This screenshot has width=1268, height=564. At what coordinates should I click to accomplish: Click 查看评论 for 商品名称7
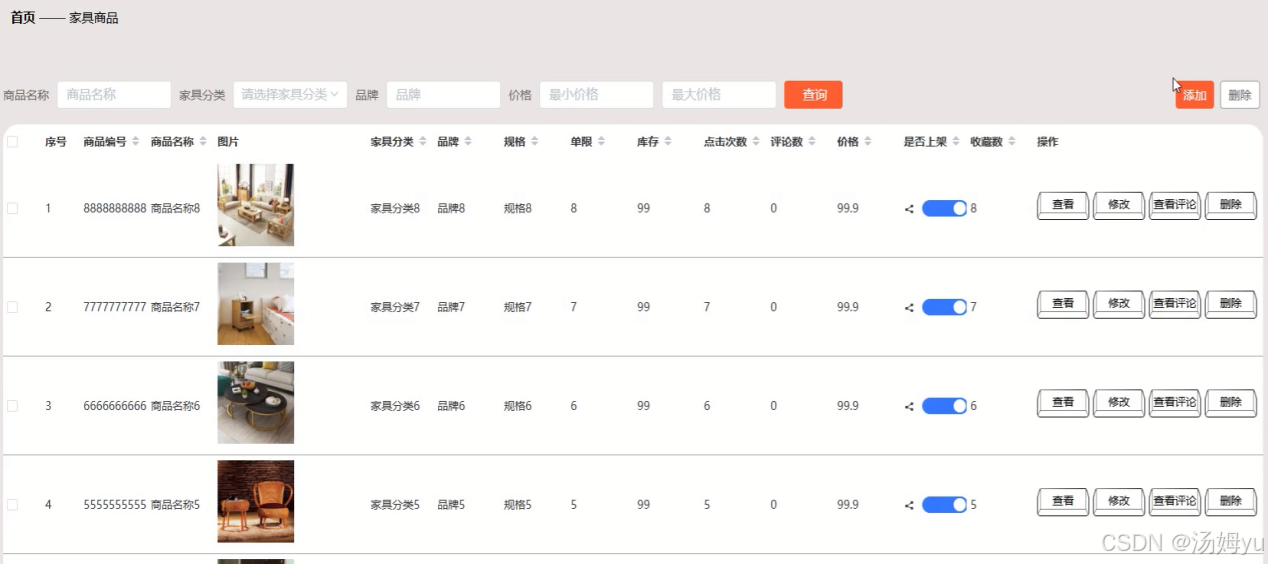1175,305
